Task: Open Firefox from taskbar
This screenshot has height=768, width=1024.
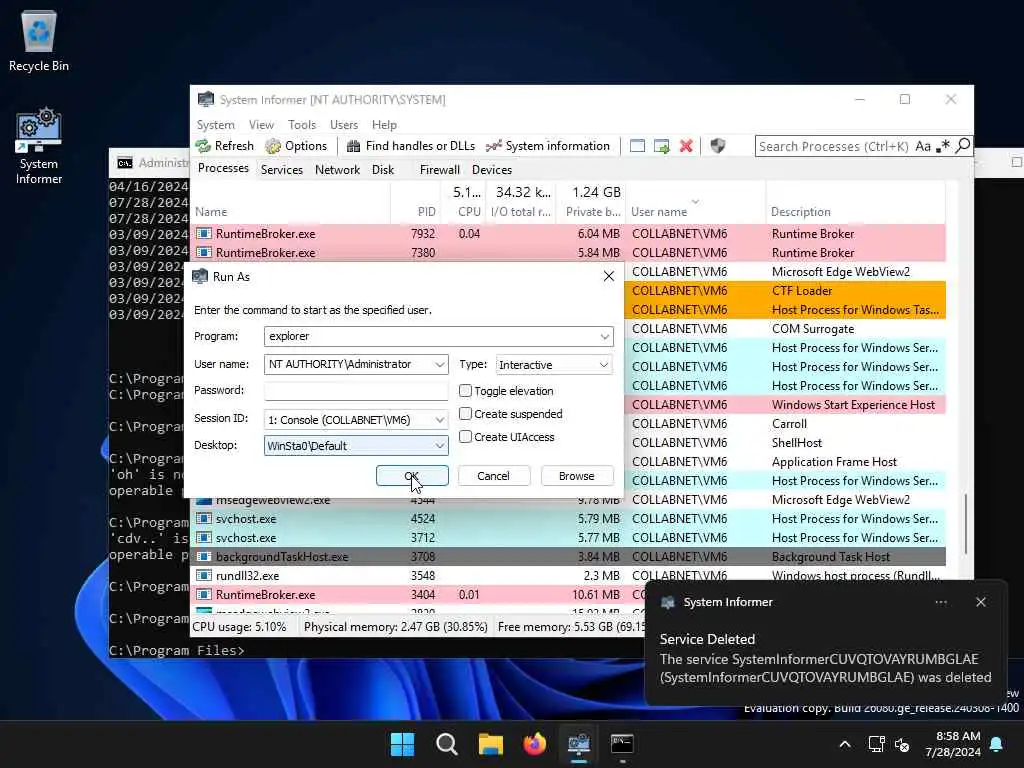Action: point(534,744)
